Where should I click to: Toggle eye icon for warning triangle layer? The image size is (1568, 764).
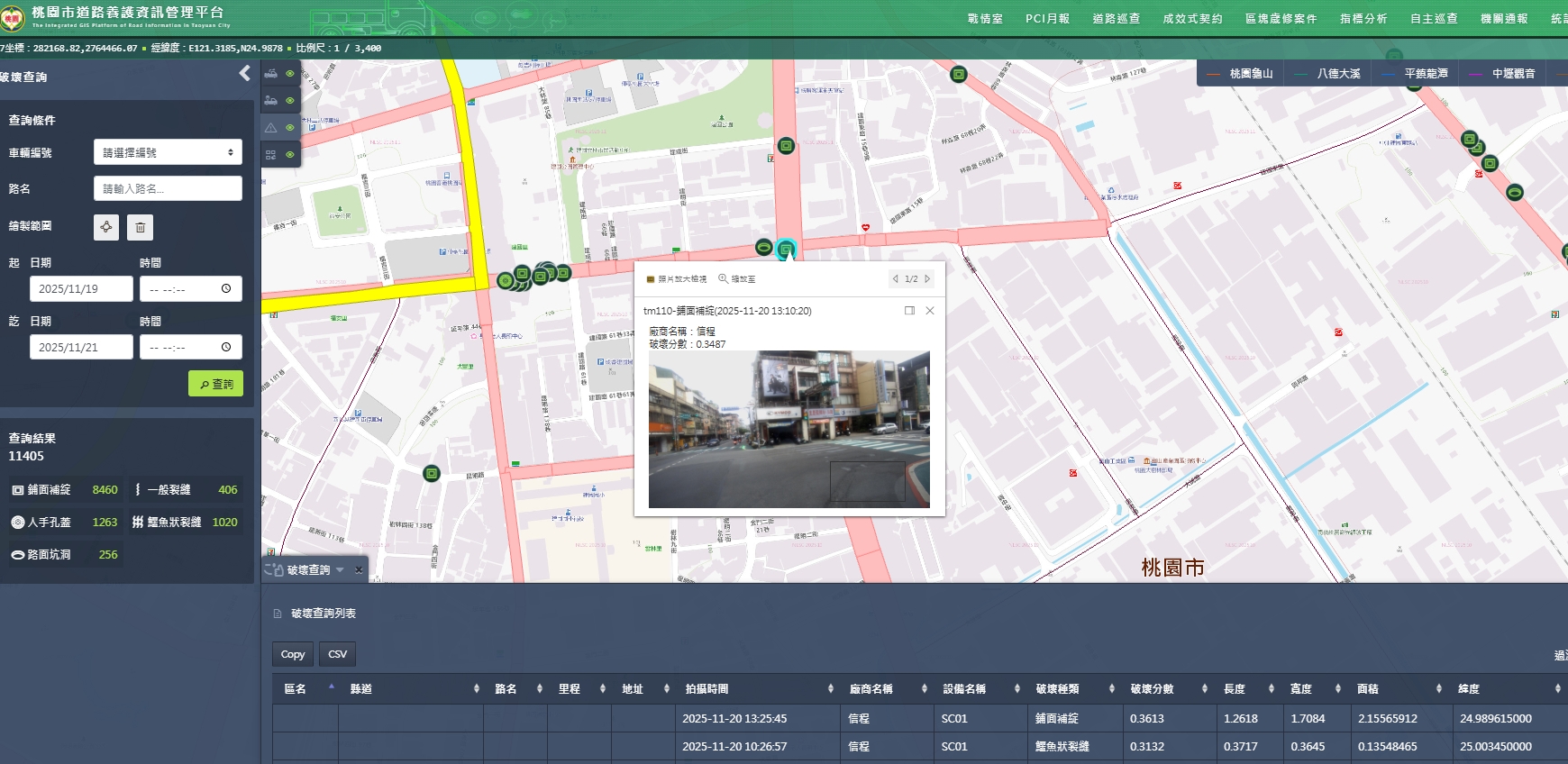tap(290, 128)
